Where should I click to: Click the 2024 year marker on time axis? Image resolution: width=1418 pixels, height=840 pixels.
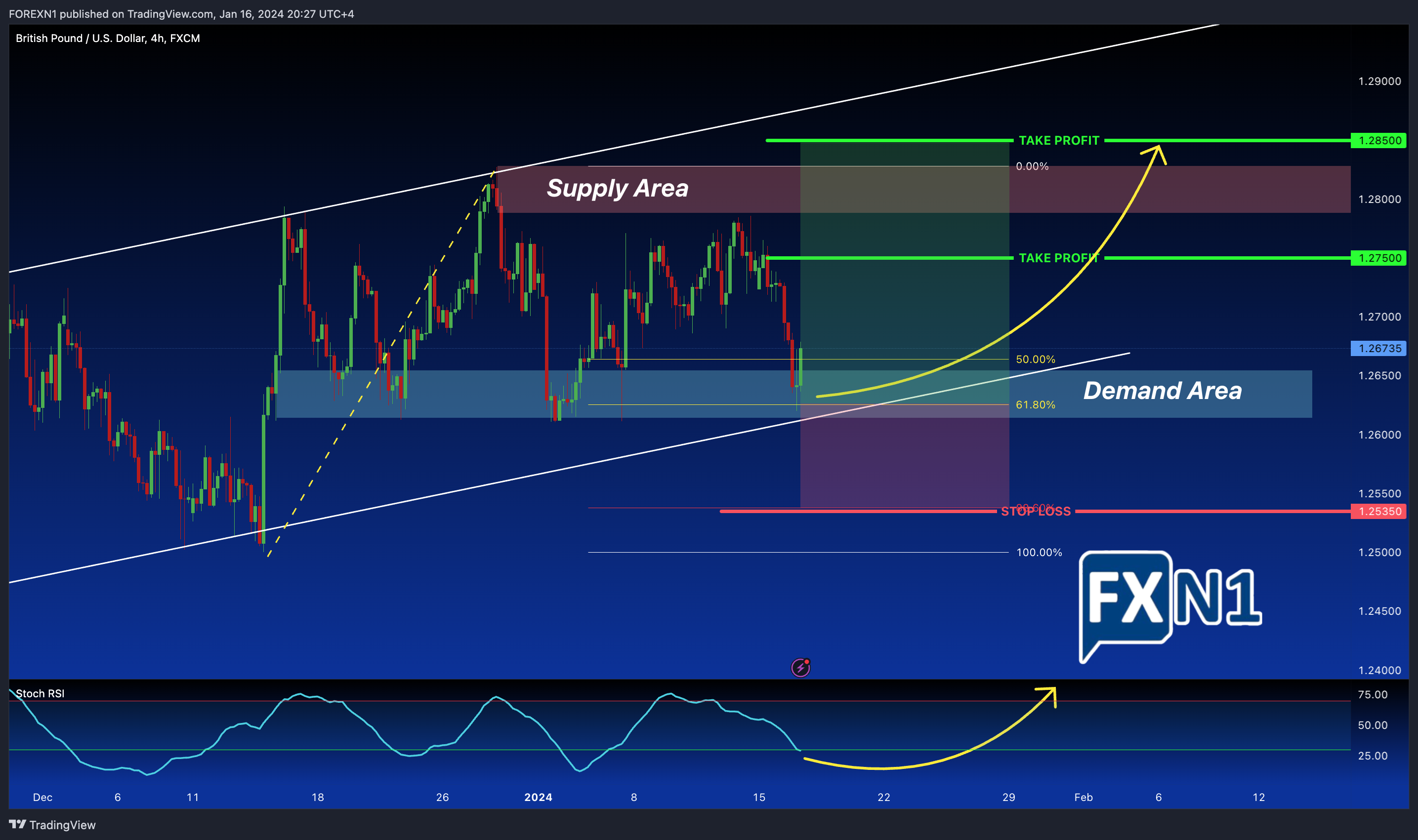[x=538, y=797]
